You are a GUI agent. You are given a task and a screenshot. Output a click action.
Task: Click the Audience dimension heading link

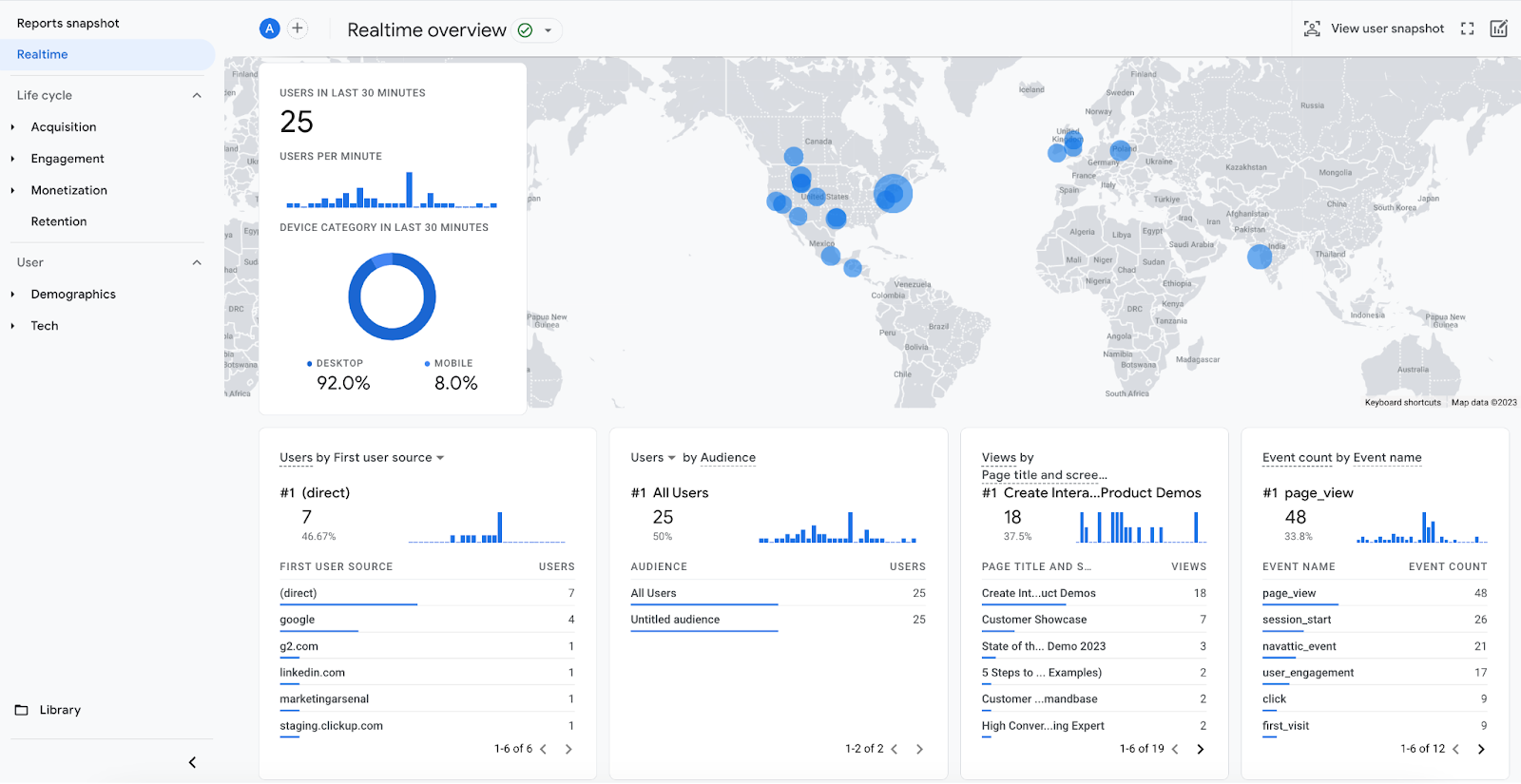pos(728,457)
